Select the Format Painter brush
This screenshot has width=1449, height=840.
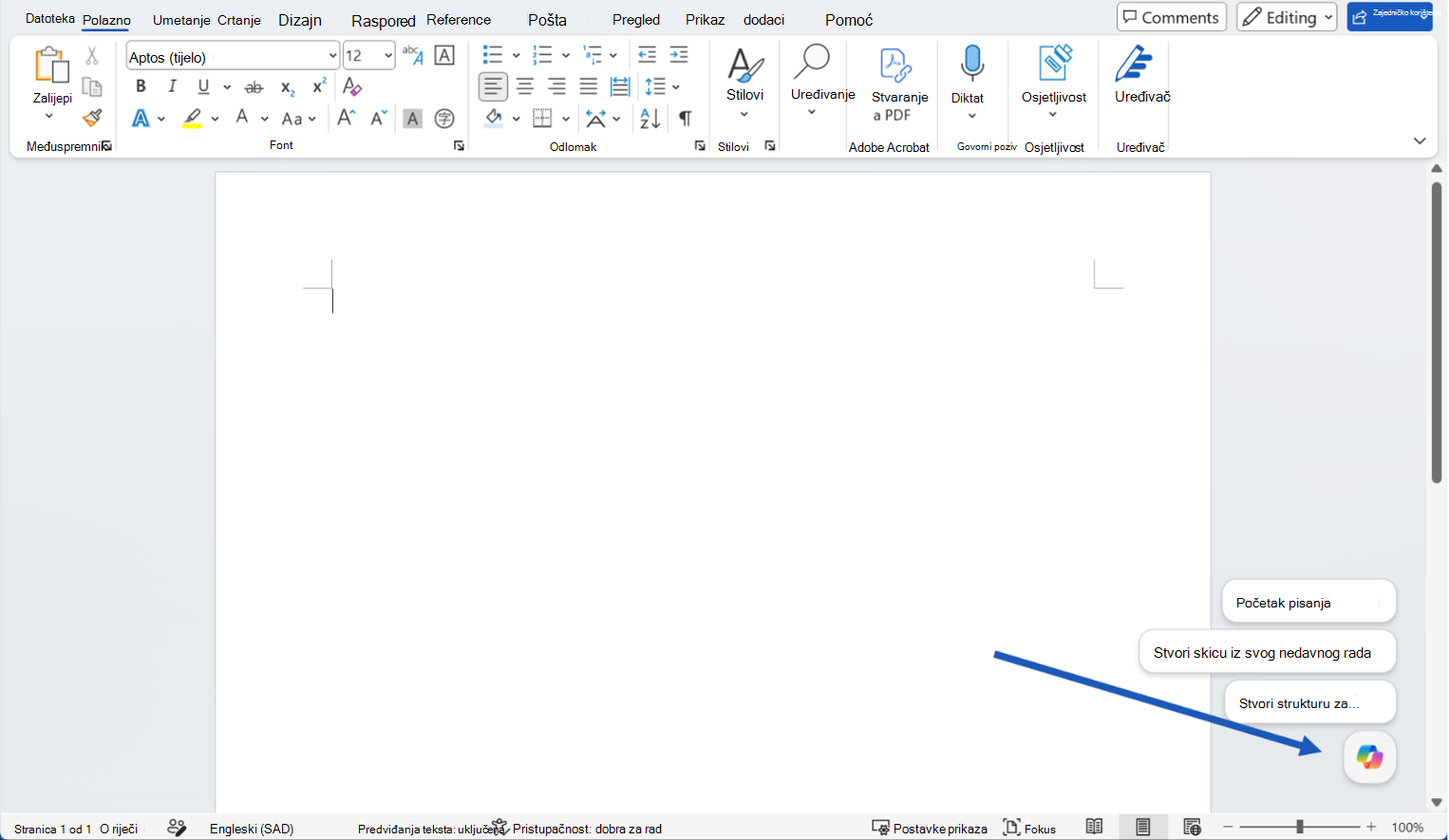[92, 118]
